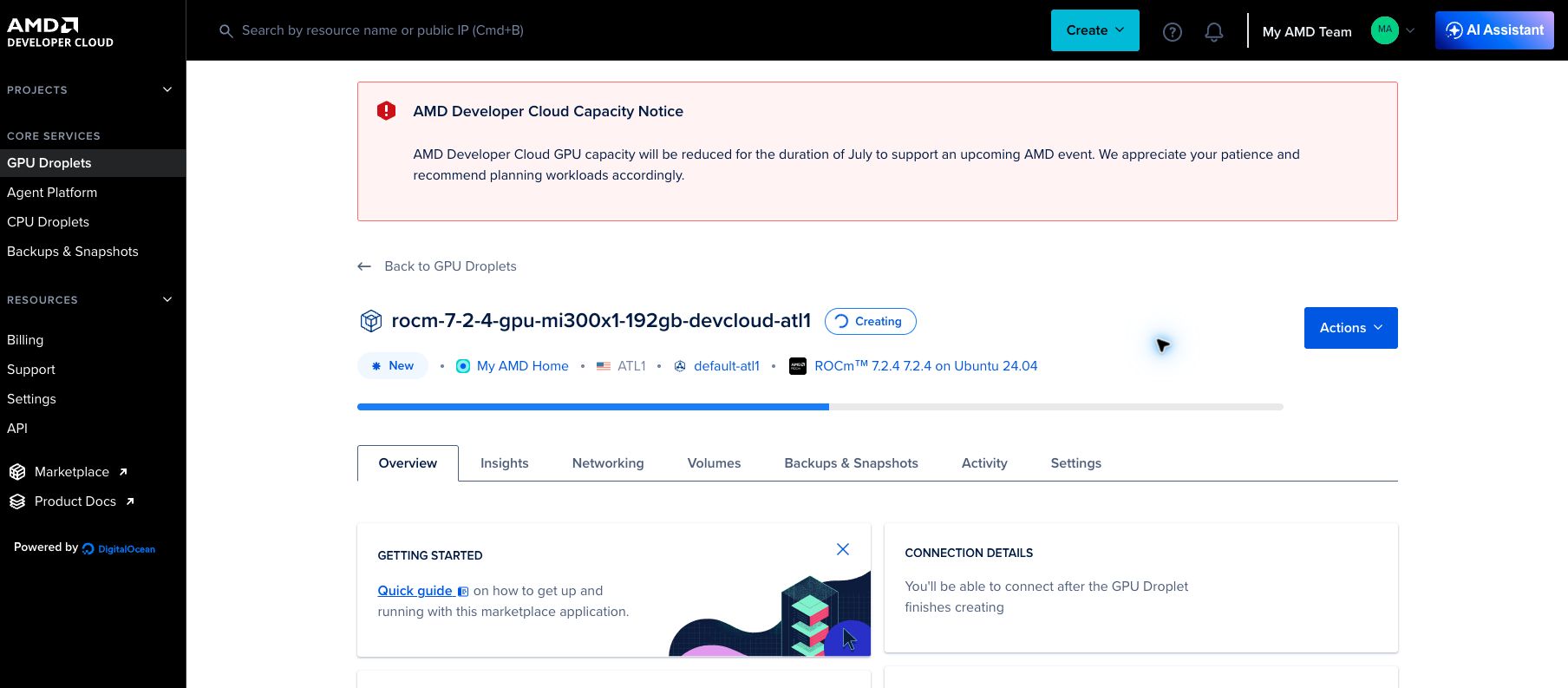Dismiss the Getting Started card
The image size is (1568, 688).
pyautogui.click(x=842, y=549)
